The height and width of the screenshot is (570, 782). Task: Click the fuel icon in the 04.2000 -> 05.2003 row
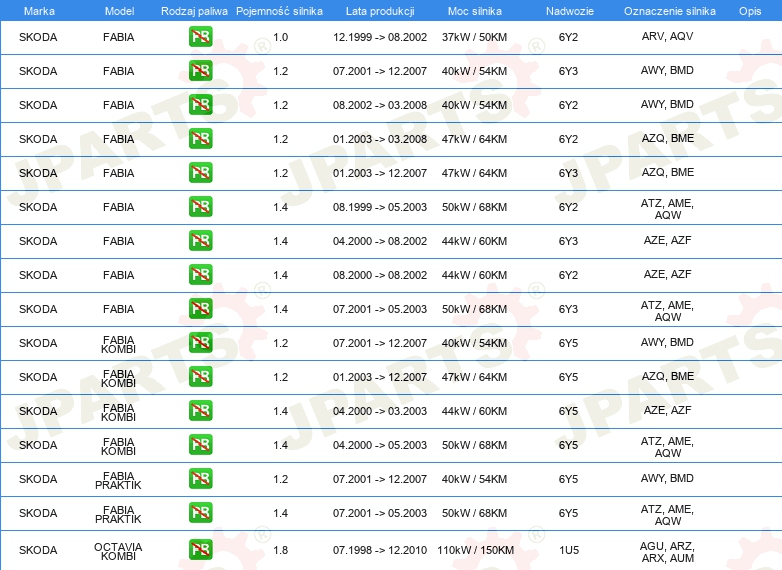[x=200, y=444]
